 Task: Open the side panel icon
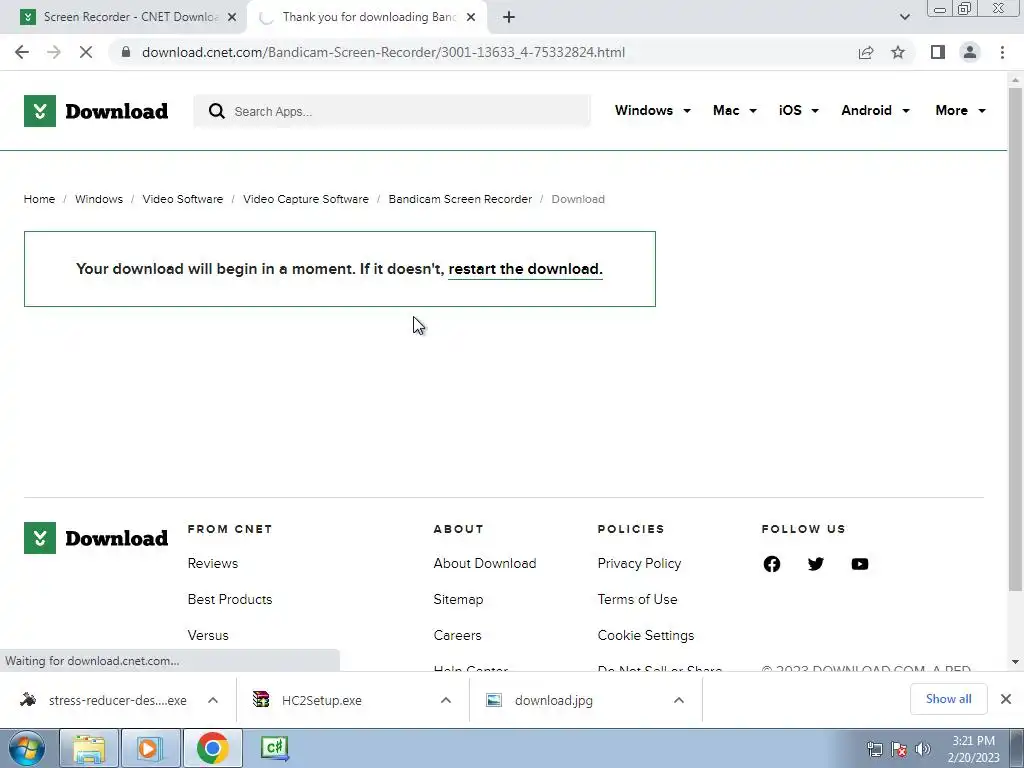tap(938, 52)
